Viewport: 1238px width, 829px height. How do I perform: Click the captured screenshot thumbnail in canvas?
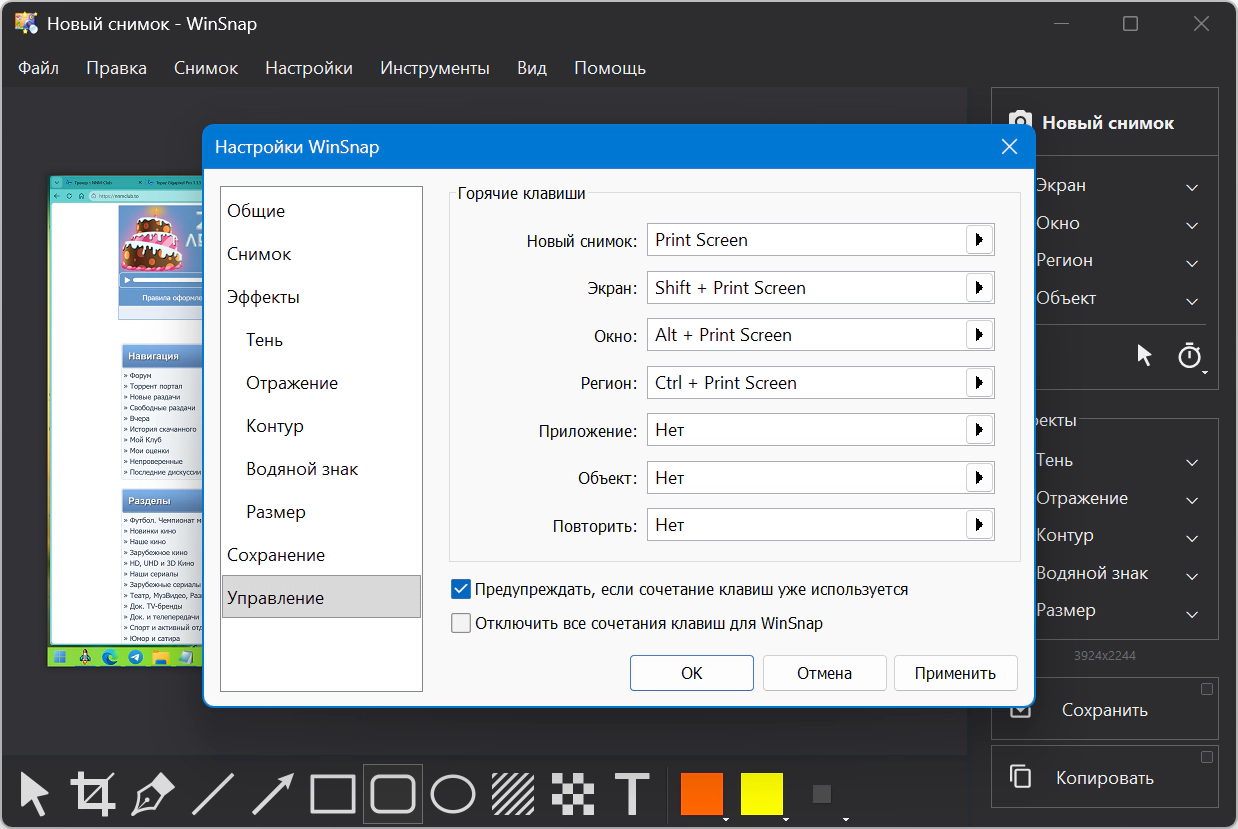126,421
